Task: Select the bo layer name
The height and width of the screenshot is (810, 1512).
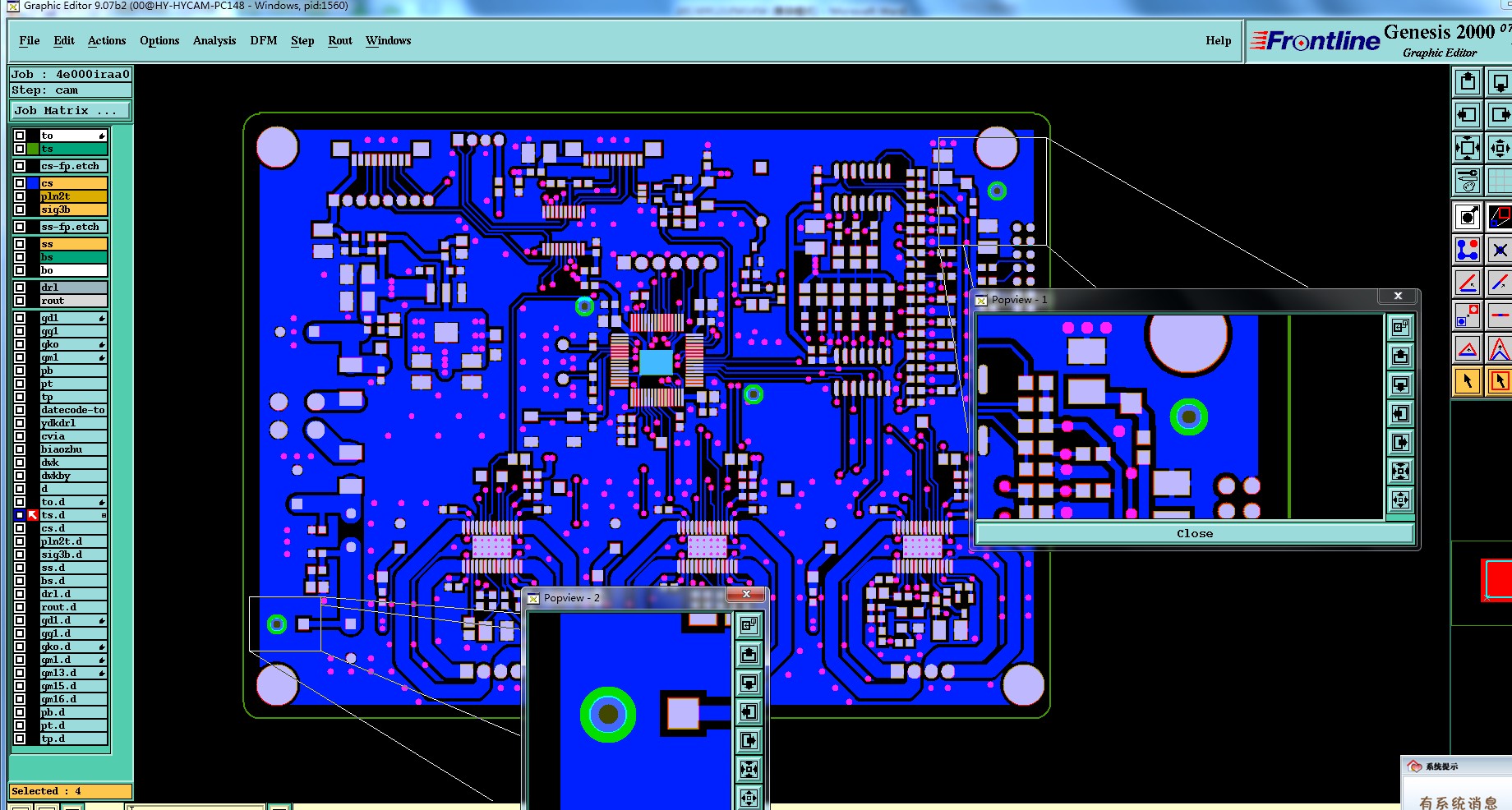Action: point(74,270)
